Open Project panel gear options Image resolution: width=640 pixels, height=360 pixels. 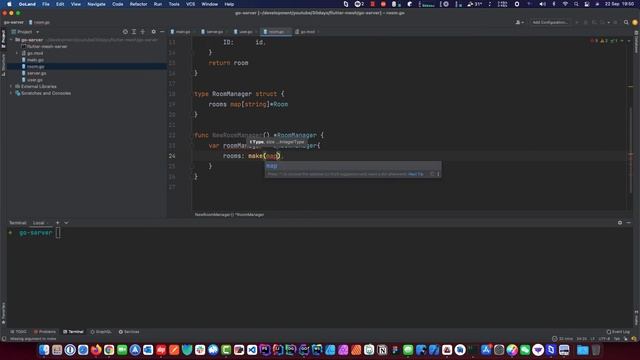tap(153, 32)
